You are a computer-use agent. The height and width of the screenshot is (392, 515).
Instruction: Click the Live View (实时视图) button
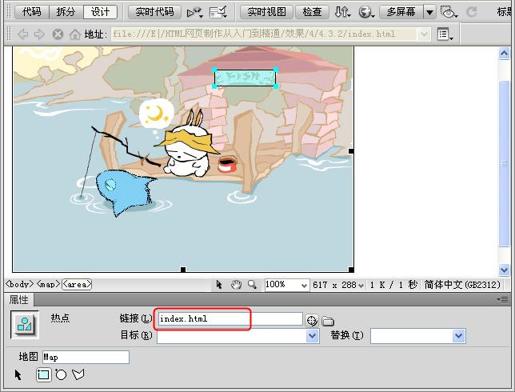(267, 12)
